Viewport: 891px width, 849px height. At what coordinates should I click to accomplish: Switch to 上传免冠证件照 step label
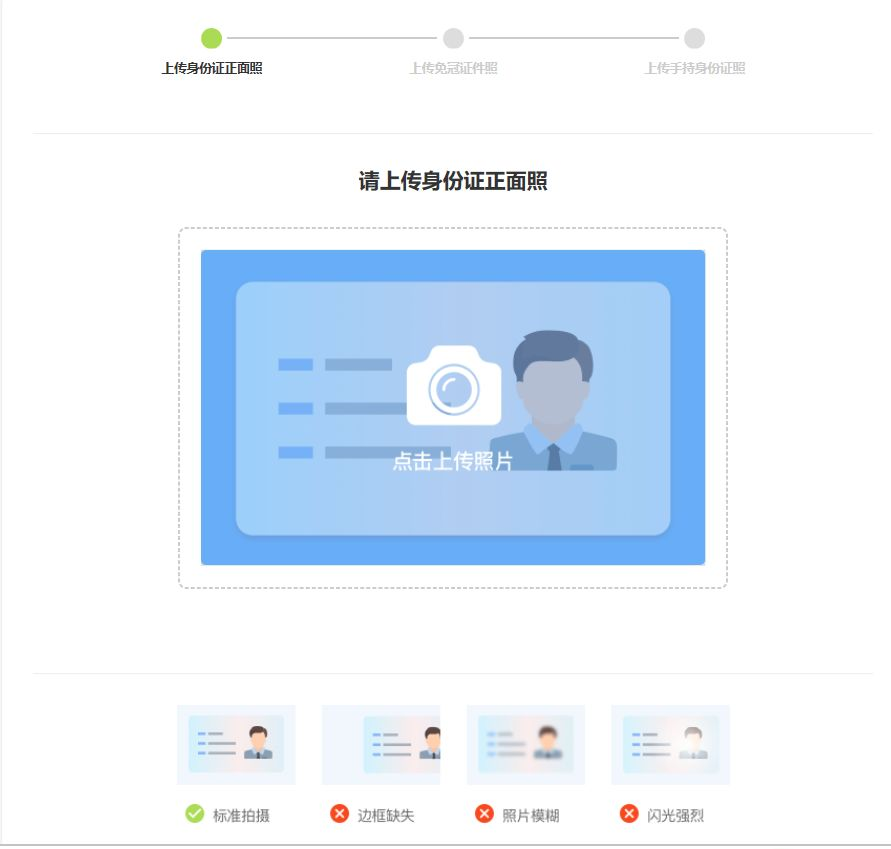pyautogui.click(x=453, y=69)
